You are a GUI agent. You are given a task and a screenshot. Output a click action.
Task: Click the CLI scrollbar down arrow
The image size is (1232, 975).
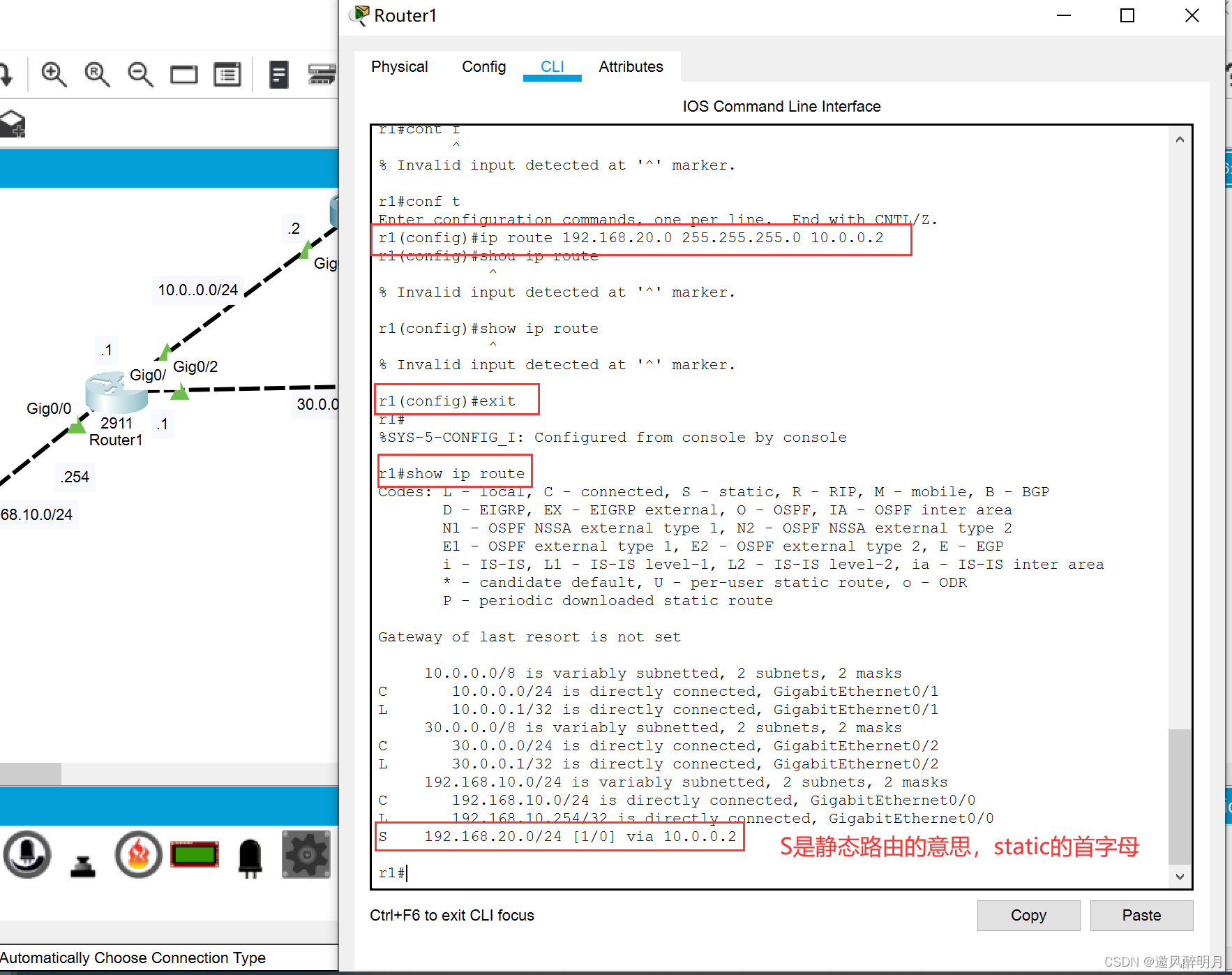1180,877
